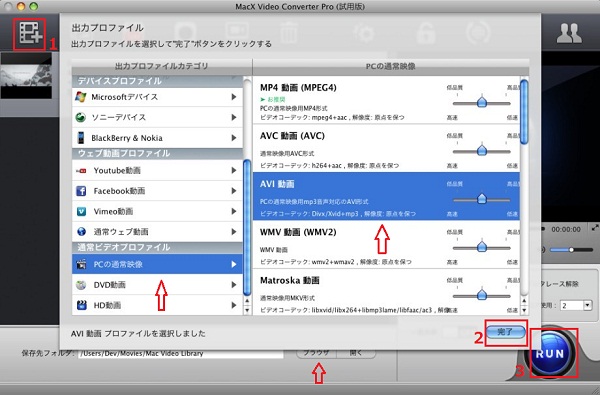This screenshot has height=395, width=600.
Task: Adjust AVI quality slider handle
Action: tap(482, 198)
